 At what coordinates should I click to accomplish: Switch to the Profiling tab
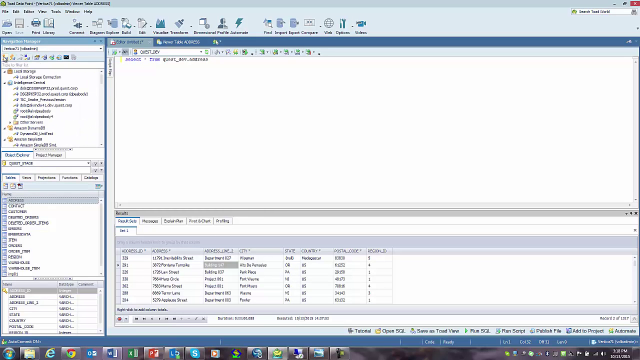click(222, 221)
